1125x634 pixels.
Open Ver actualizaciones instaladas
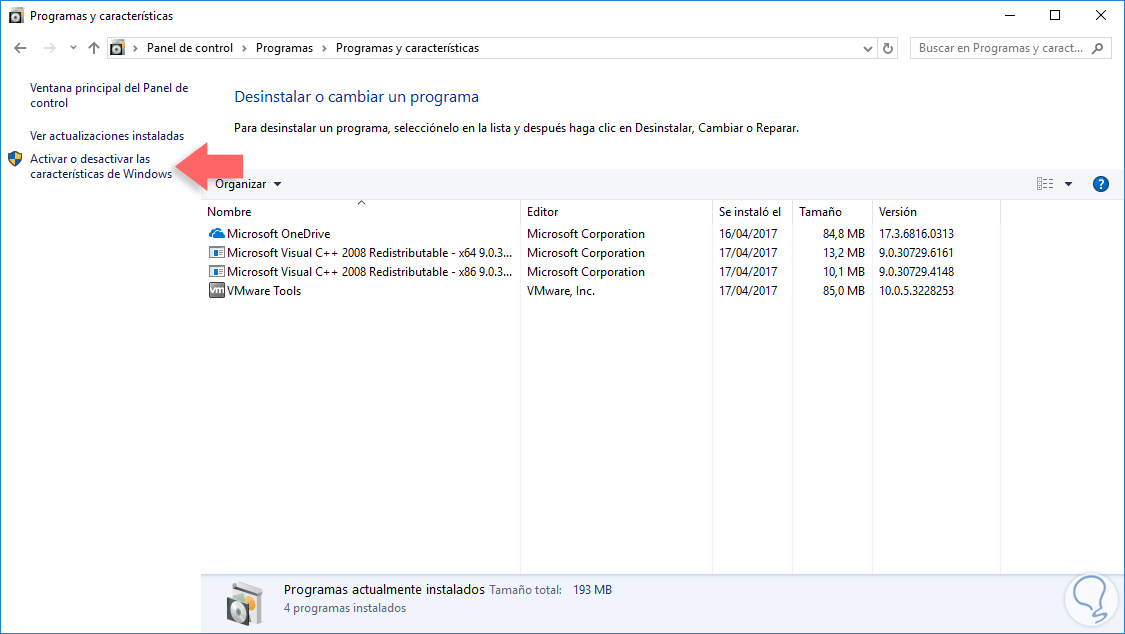click(x=107, y=136)
